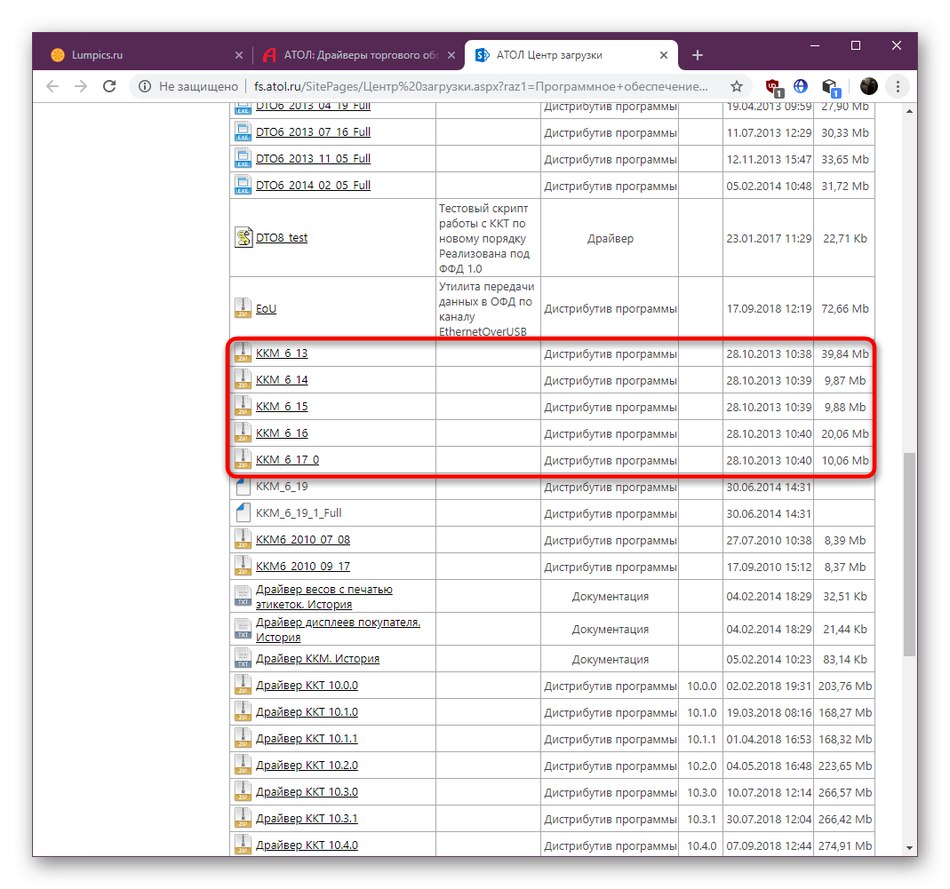Open the KKM6_2010_09_17 link
The height and width of the screenshot is (889, 950).
pos(303,566)
